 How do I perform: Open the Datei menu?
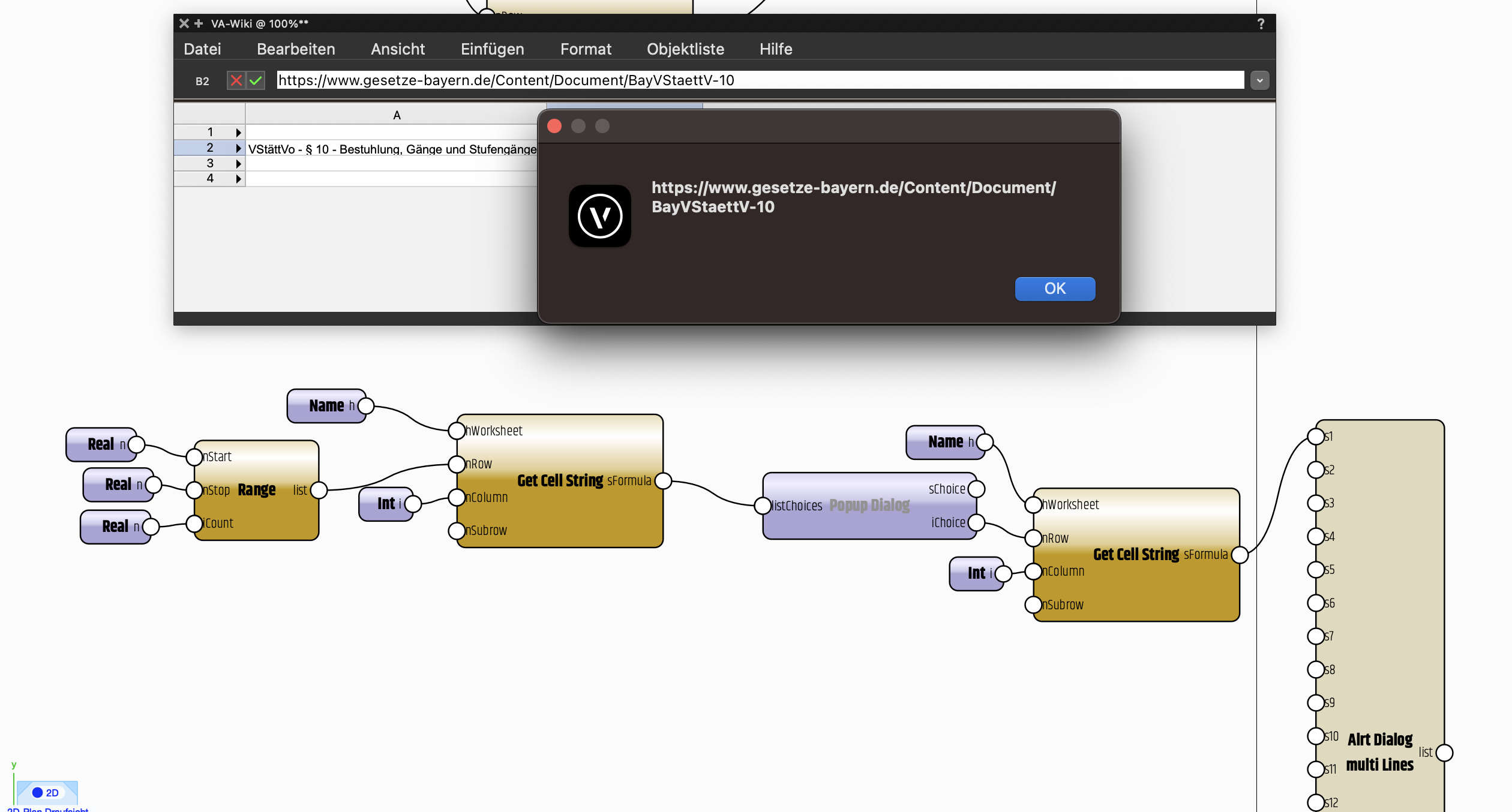click(x=202, y=49)
